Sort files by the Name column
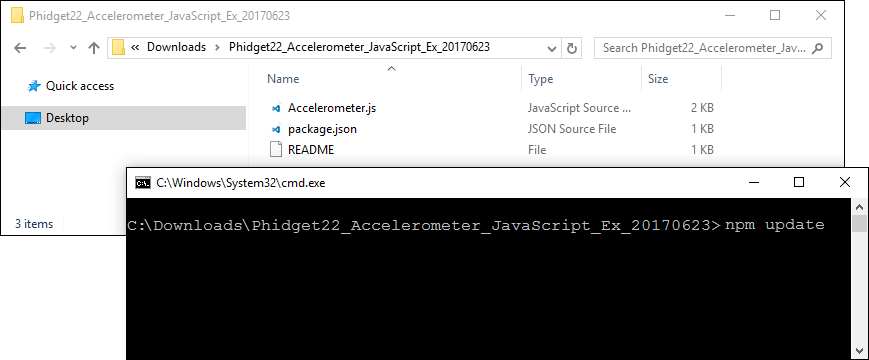The image size is (869, 360). pos(283,79)
